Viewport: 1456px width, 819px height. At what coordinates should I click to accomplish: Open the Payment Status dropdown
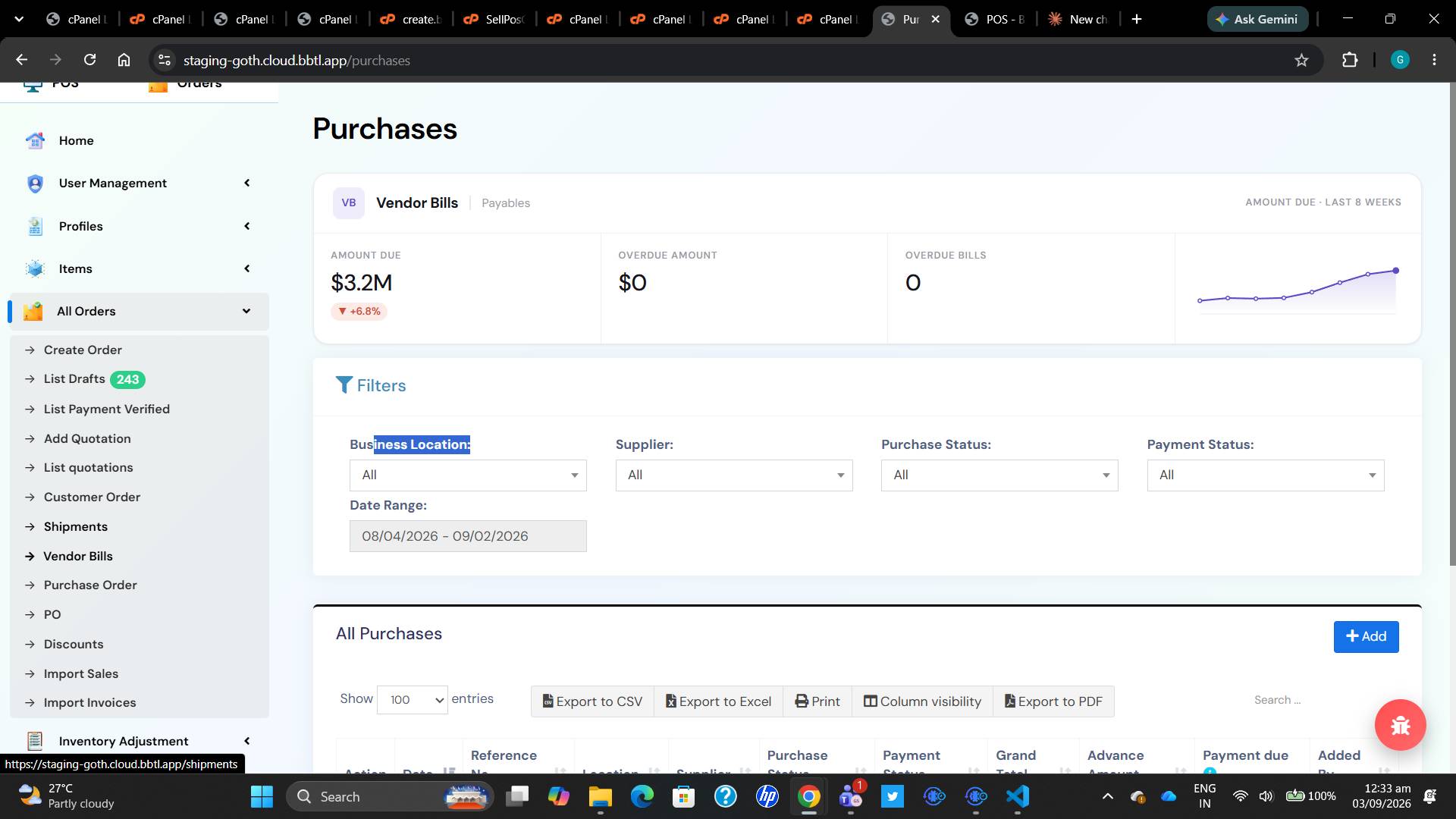(1265, 475)
